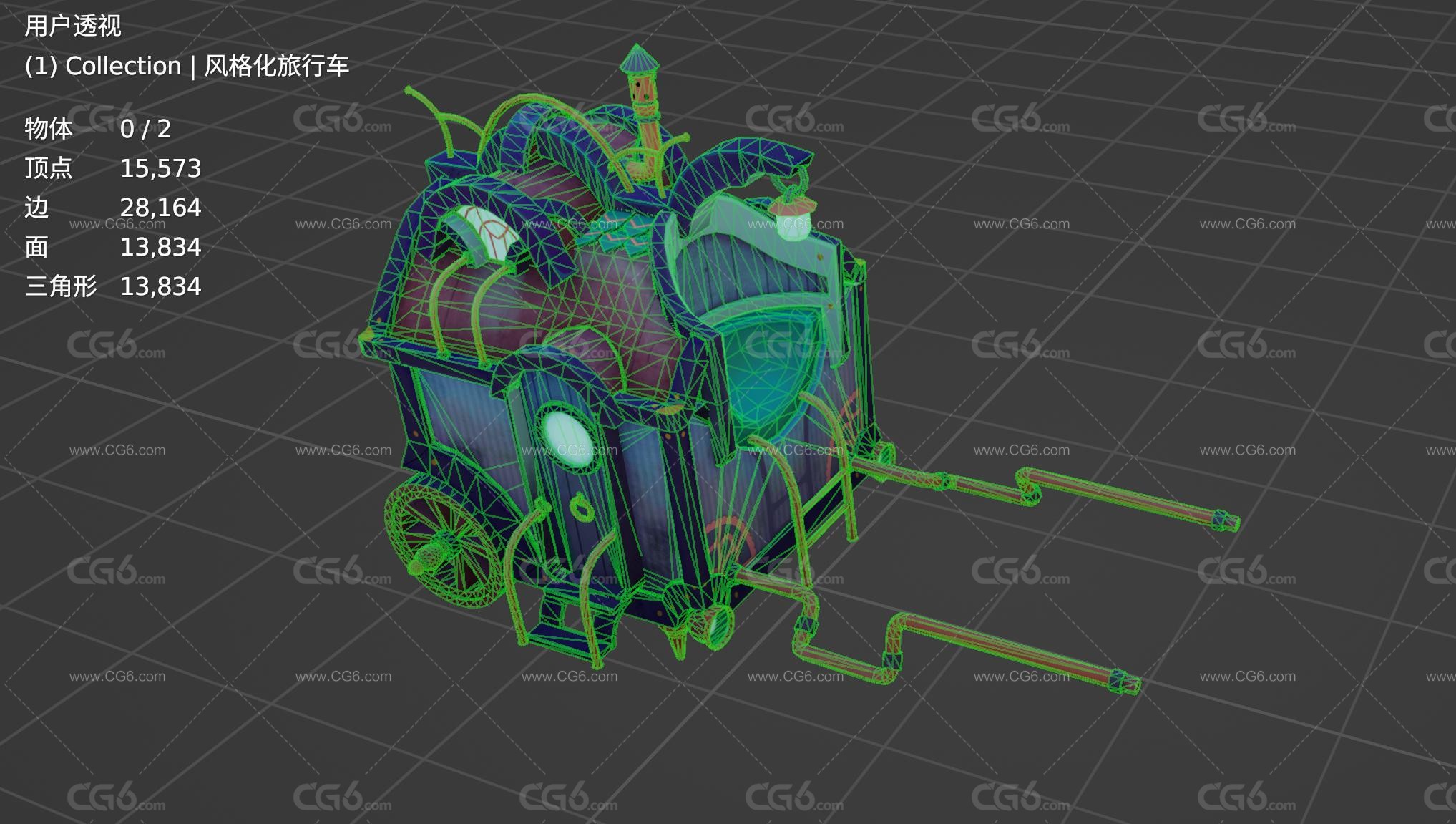Click the edge count '28,164'
The width and height of the screenshot is (1456, 824).
(x=161, y=208)
